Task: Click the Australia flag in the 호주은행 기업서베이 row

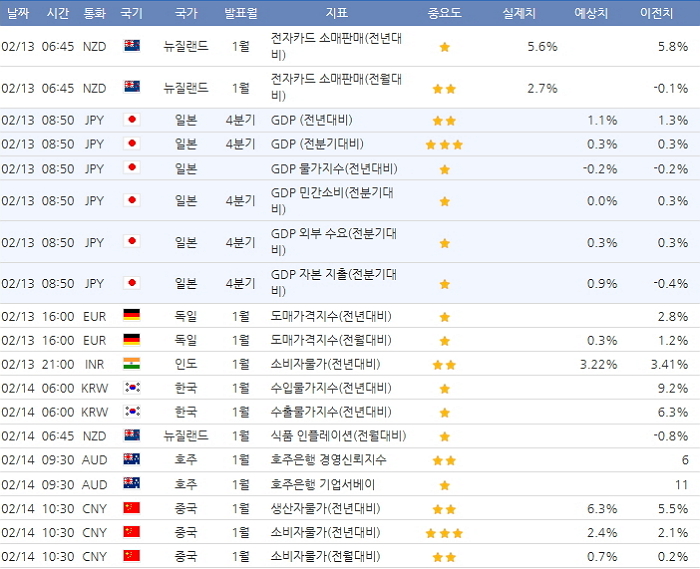Action: pyautogui.click(x=132, y=483)
